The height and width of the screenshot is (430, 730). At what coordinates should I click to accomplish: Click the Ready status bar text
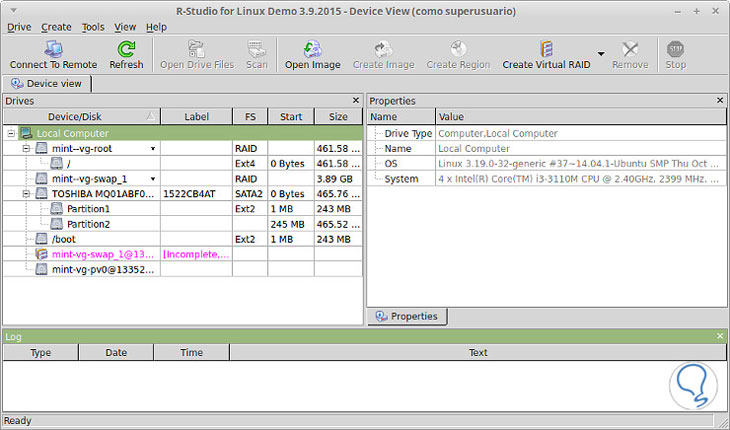(18, 421)
